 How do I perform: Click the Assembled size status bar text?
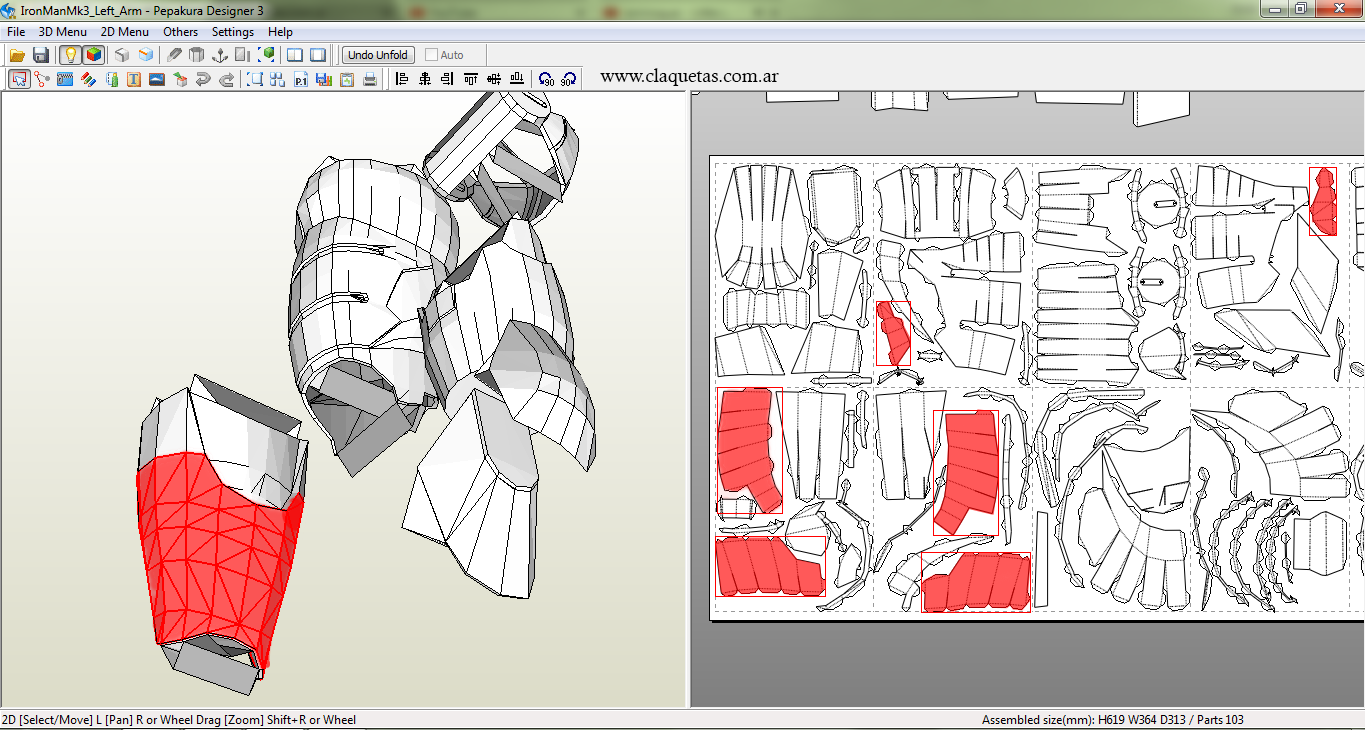pyautogui.click(x=1113, y=720)
